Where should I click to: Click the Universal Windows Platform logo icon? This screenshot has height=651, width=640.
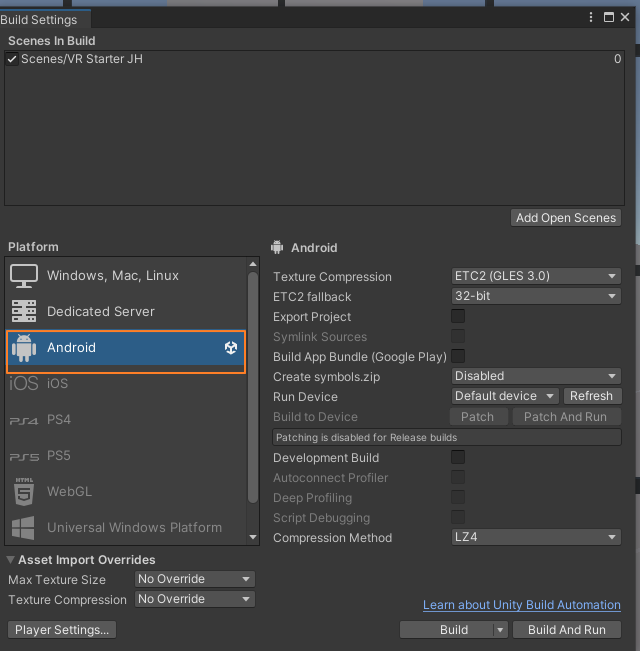[23, 528]
